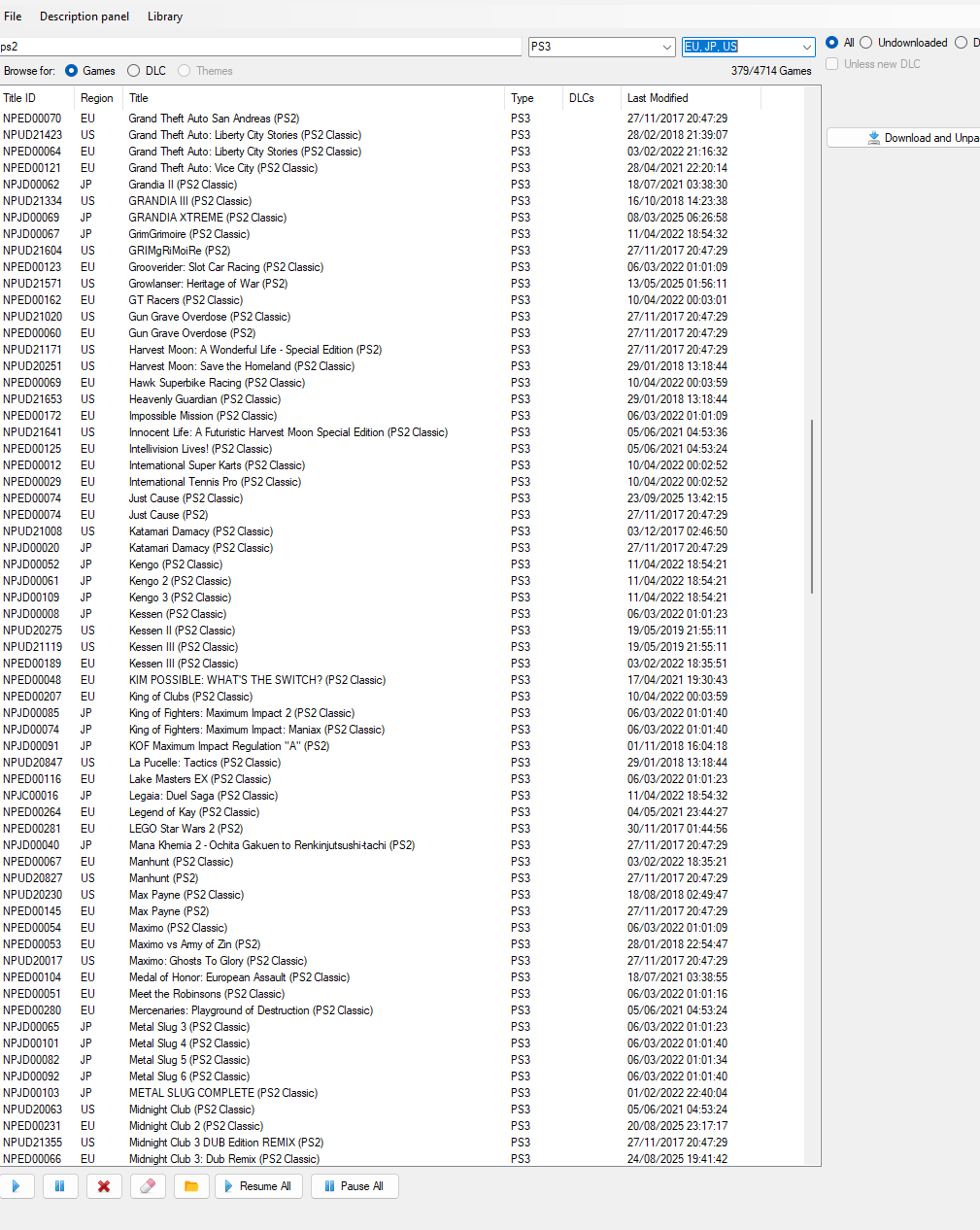Screen dimensions: 980x1230
Task: Sort by the Title ID column header
Action: click(x=37, y=98)
